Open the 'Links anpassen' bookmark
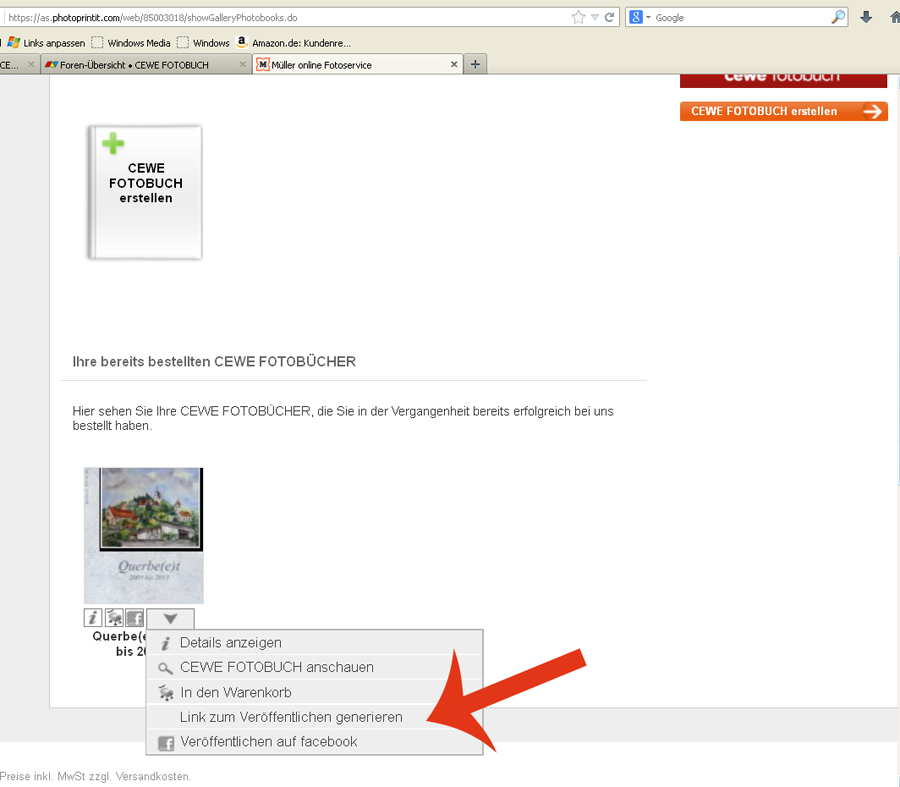The width and height of the screenshot is (900, 787). point(46,42)
